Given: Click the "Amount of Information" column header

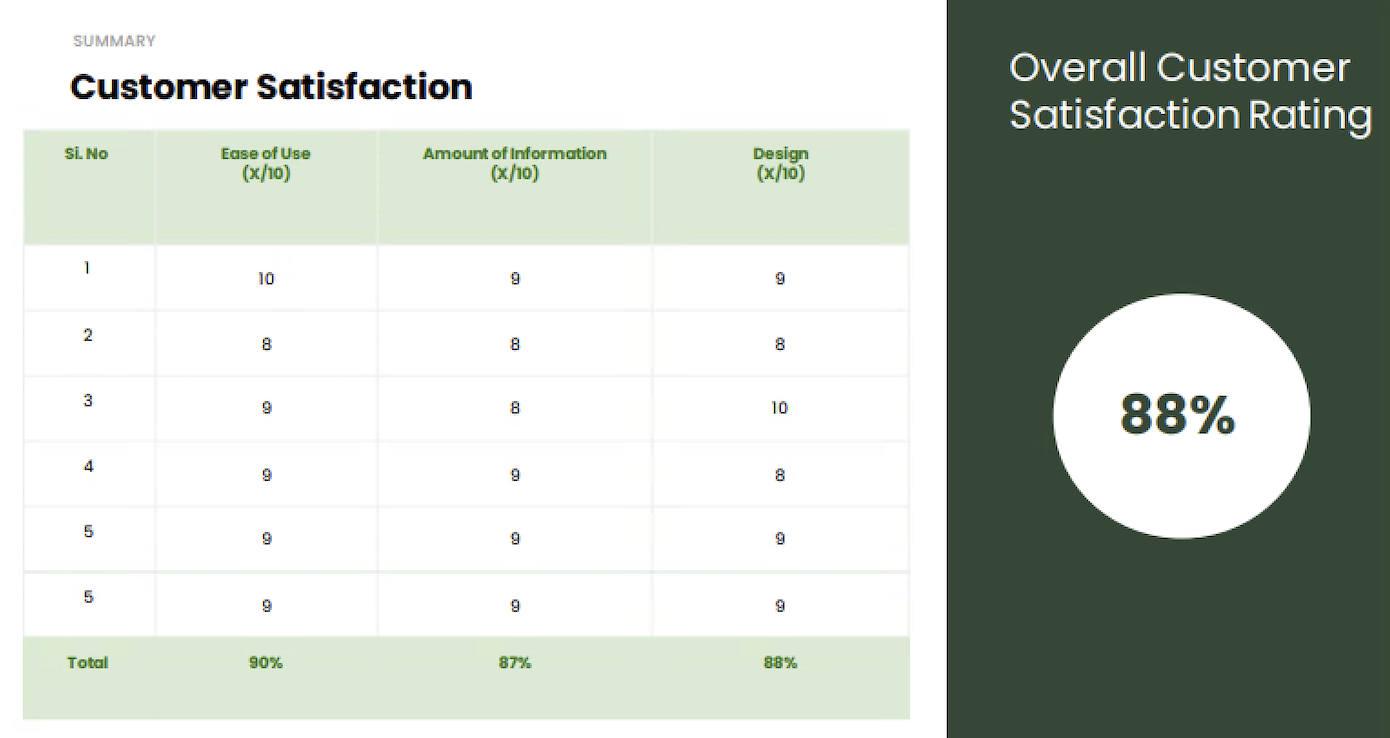Looking at the screenshot, I should [x=514, y=163].
